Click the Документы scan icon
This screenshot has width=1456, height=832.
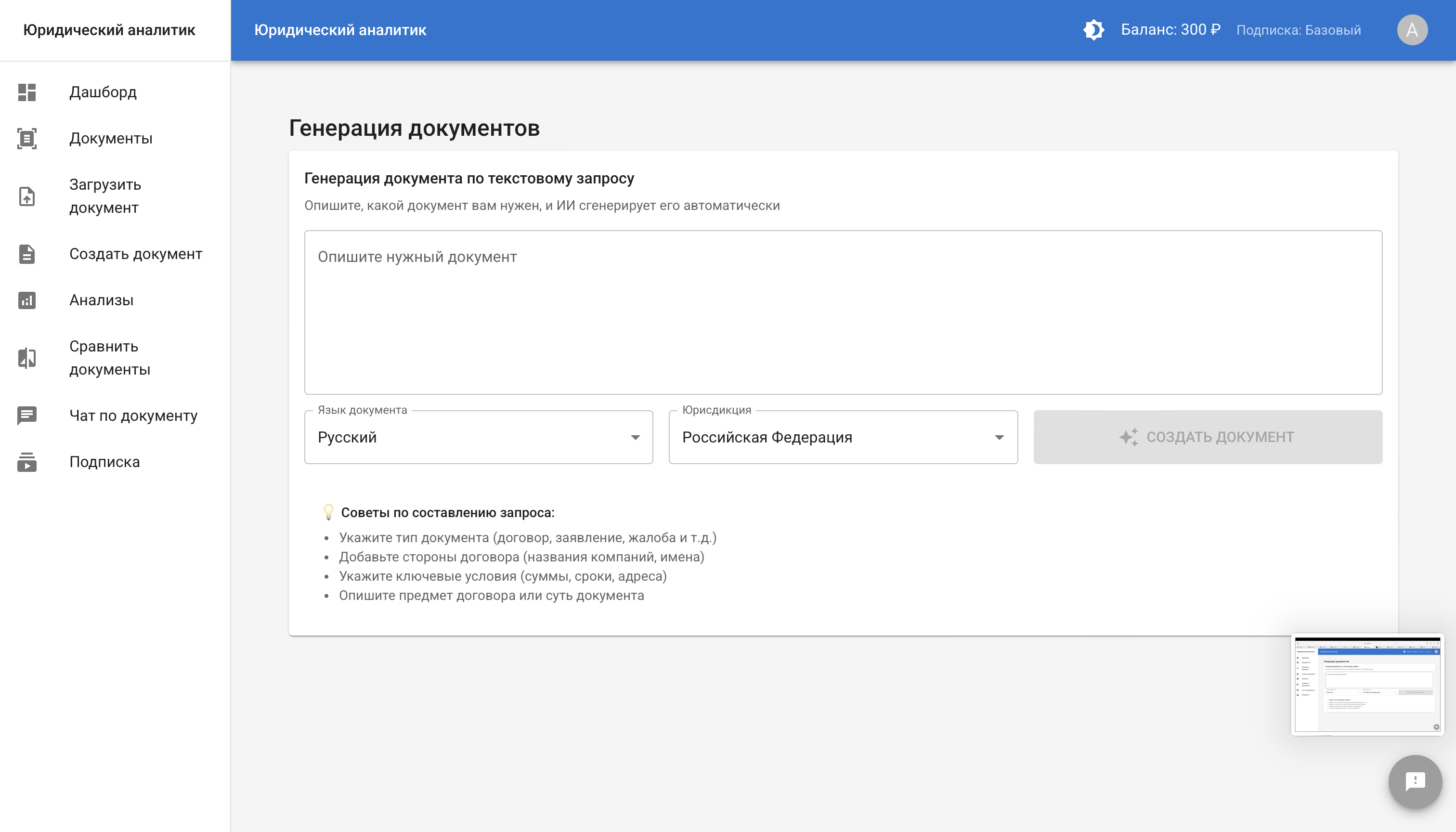[27, 138]
